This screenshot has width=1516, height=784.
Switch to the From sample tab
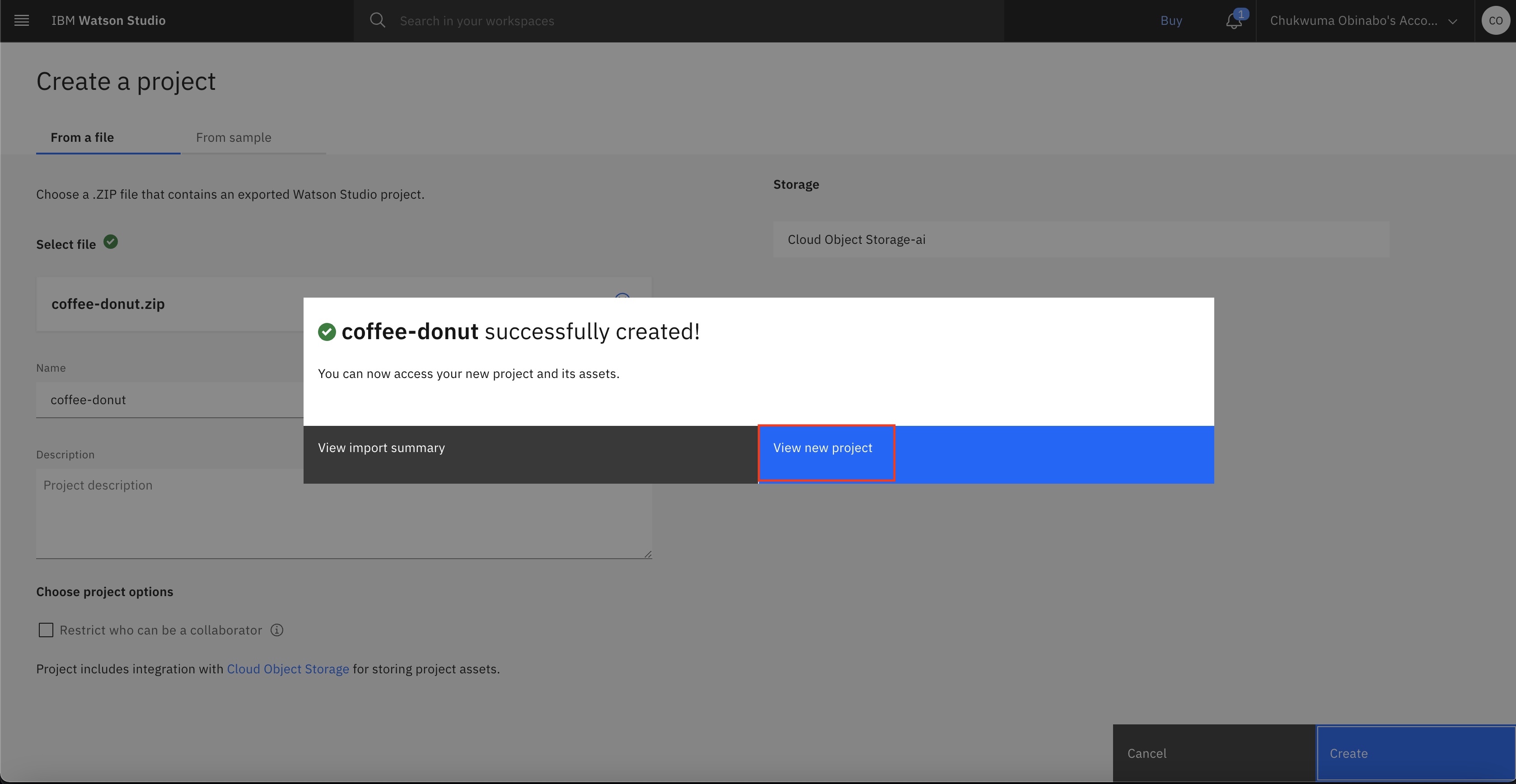(234, 138)
